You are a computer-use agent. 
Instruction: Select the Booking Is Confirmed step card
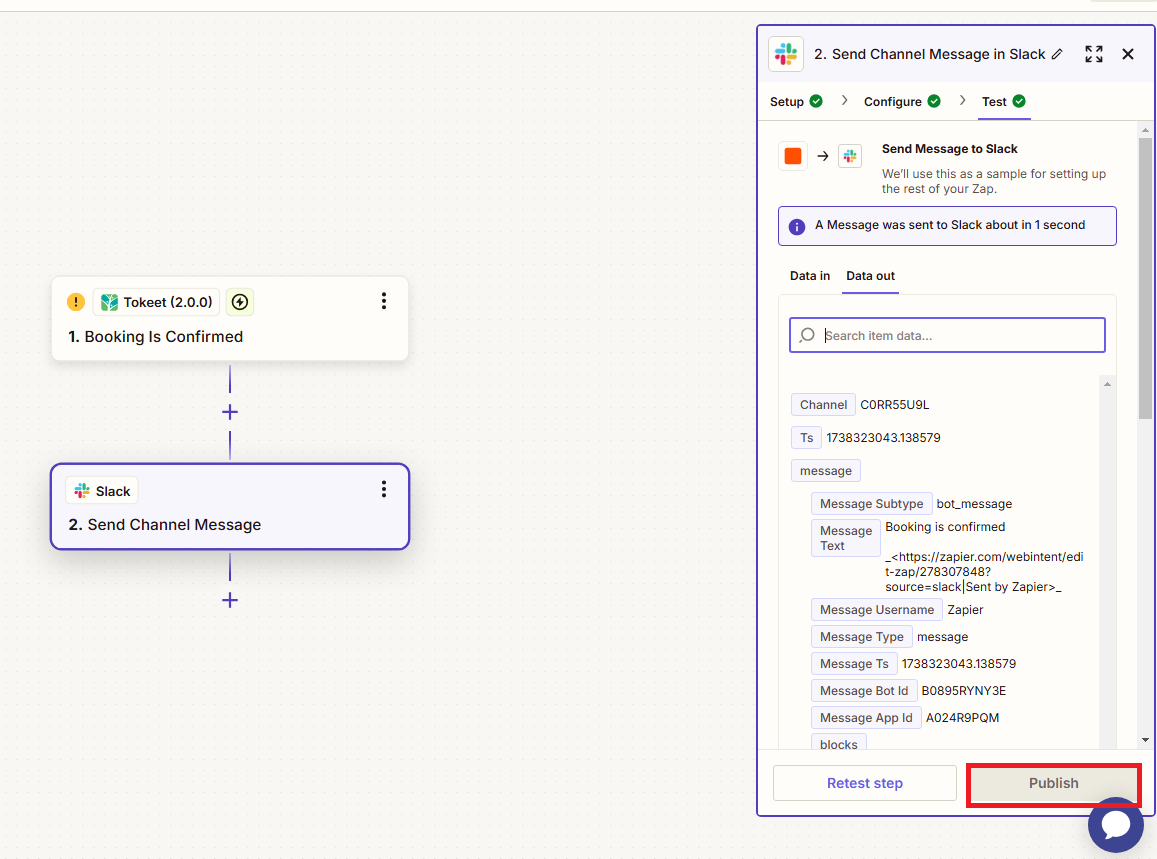tap(229, 319)
